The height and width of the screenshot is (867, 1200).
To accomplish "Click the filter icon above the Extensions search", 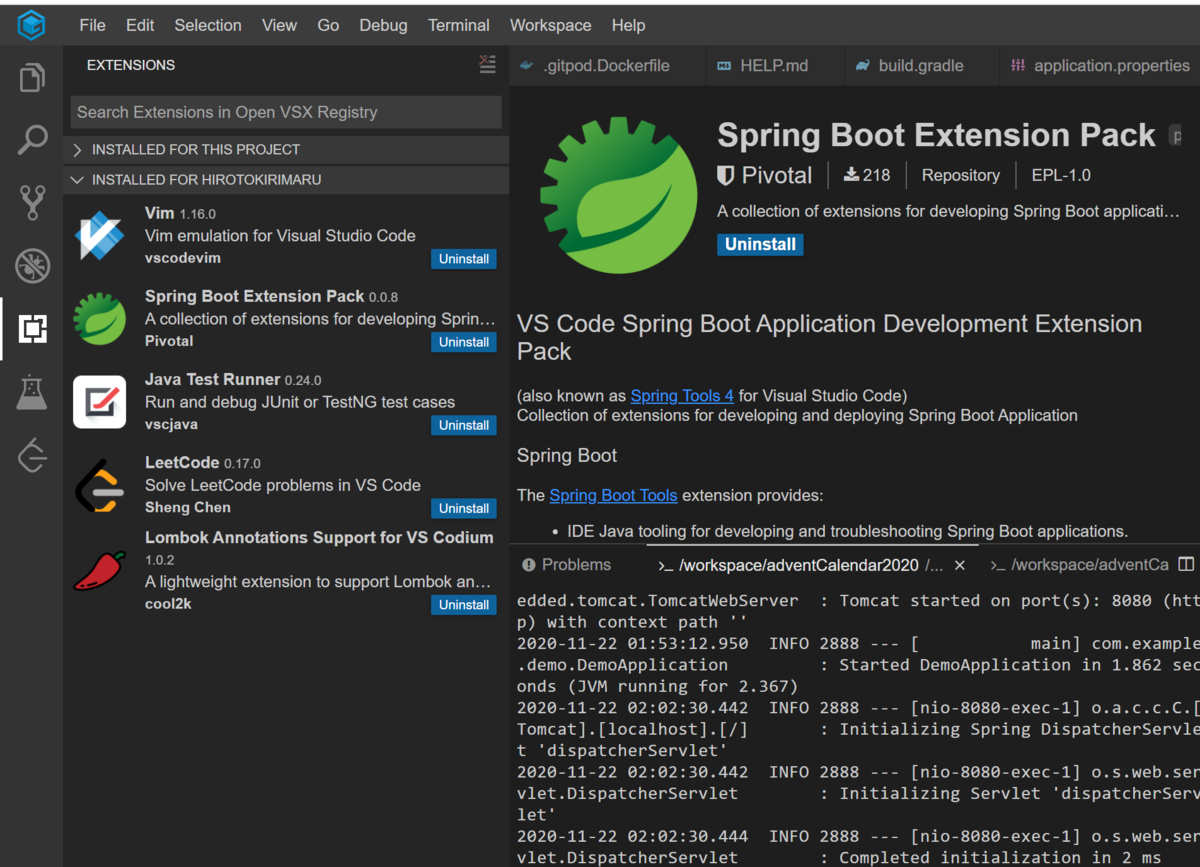I will pos(487,64).
